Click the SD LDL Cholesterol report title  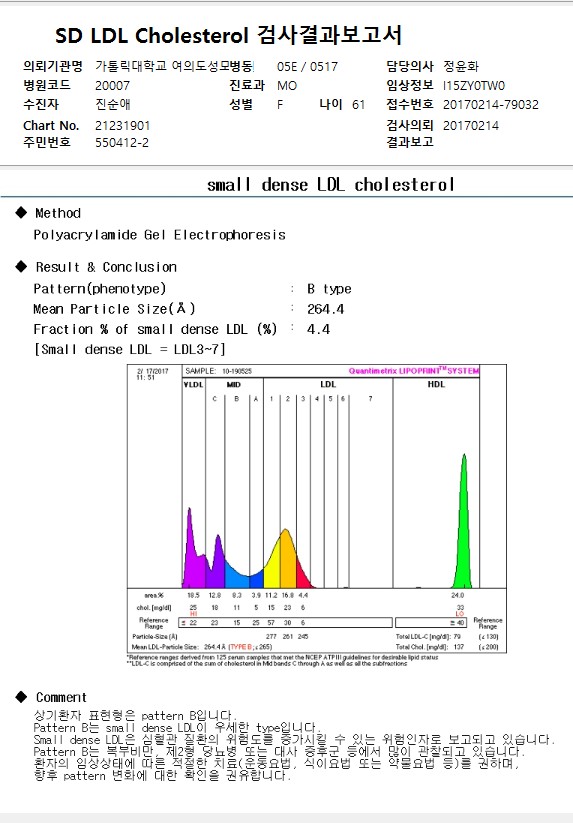coord(228,35)
